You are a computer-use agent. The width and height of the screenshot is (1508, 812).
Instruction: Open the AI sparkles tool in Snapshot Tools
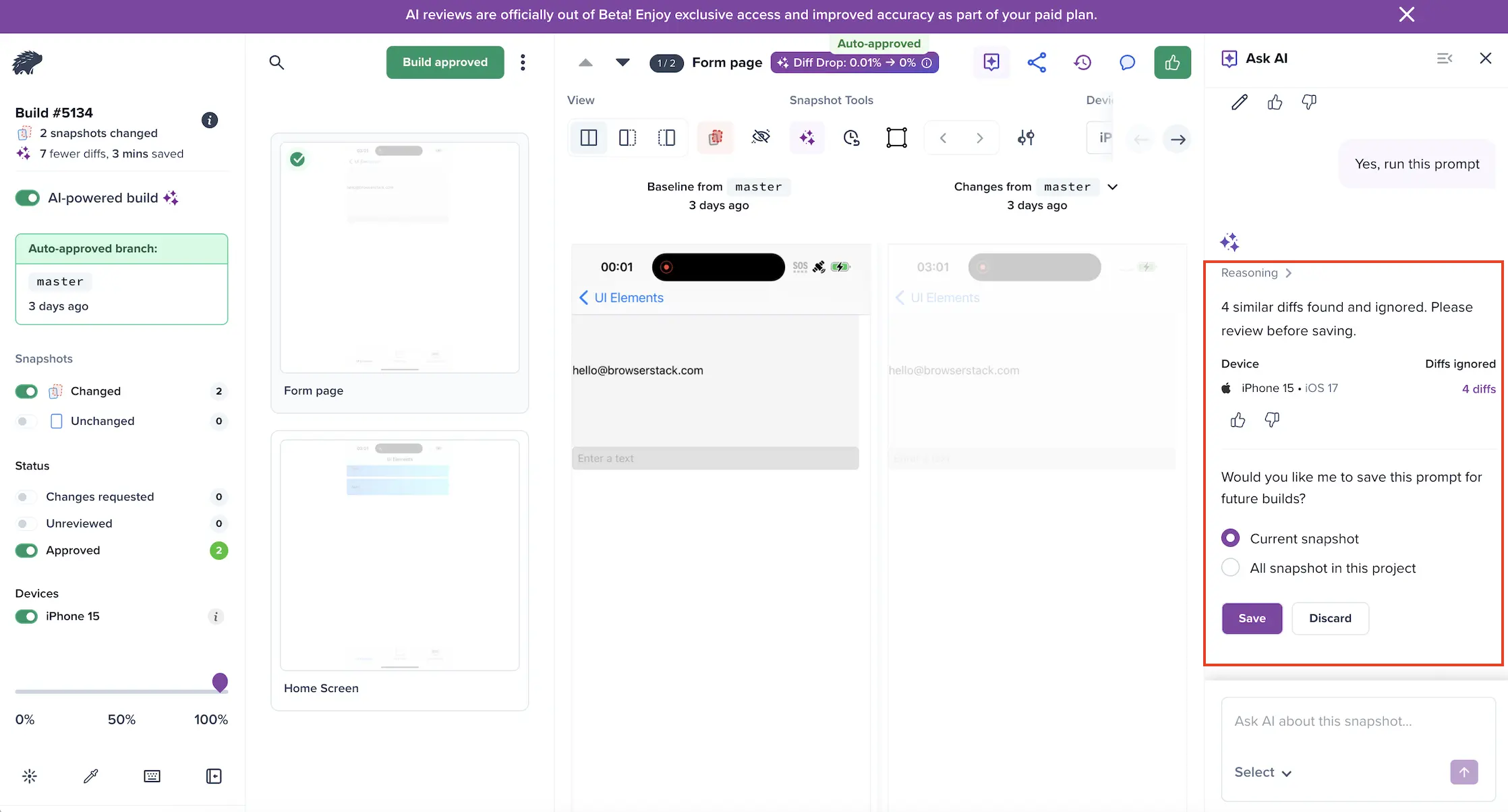pos(807,137)
